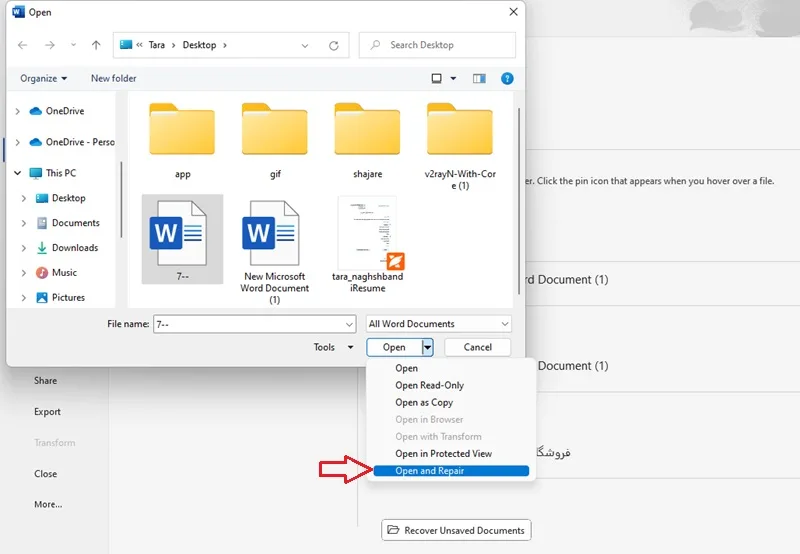Select the tara_naghshbandiResume file
This screenshot has width=800, height=554.
coord(367,245)
